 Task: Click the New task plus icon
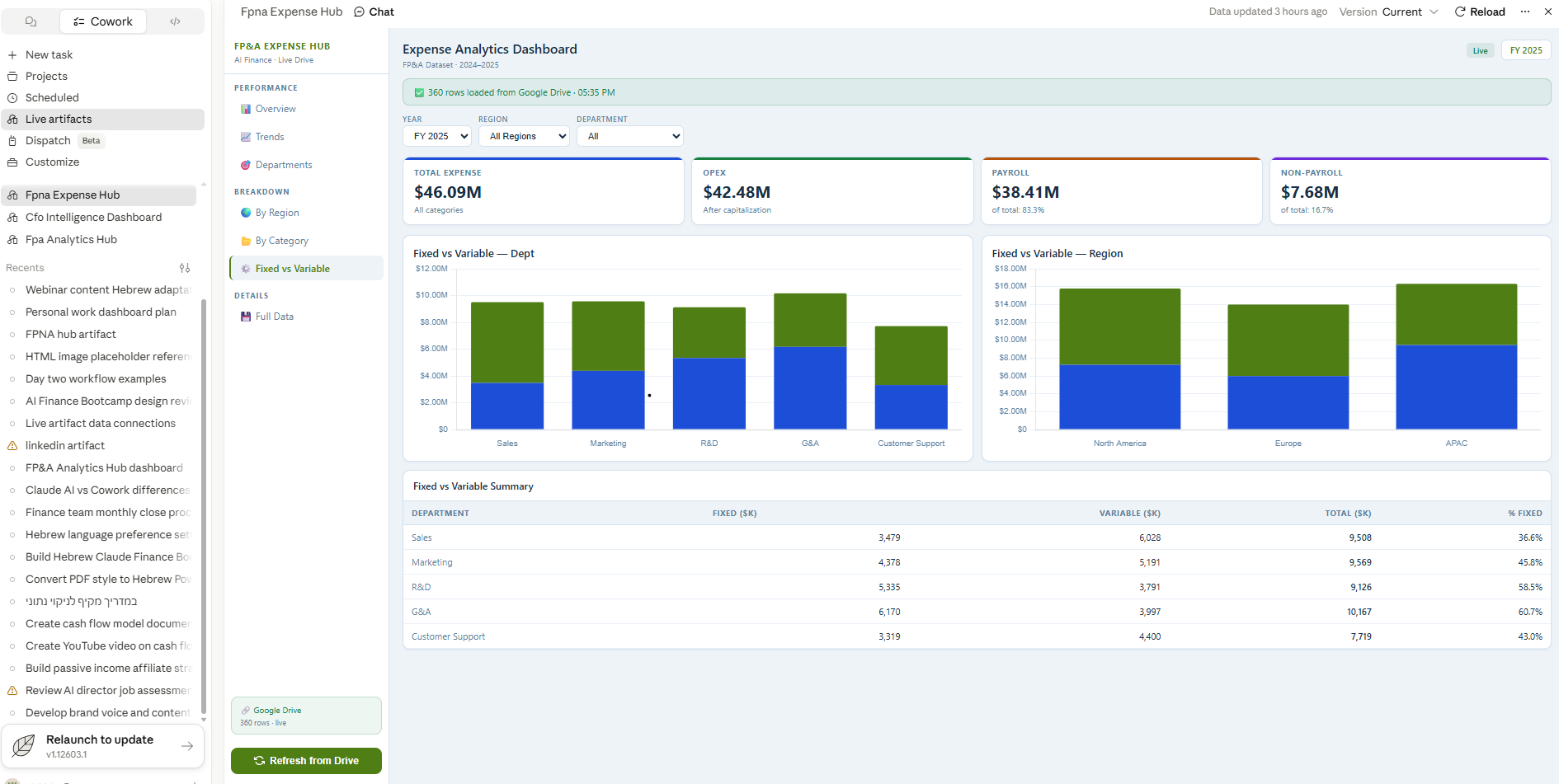coord(12,55)
